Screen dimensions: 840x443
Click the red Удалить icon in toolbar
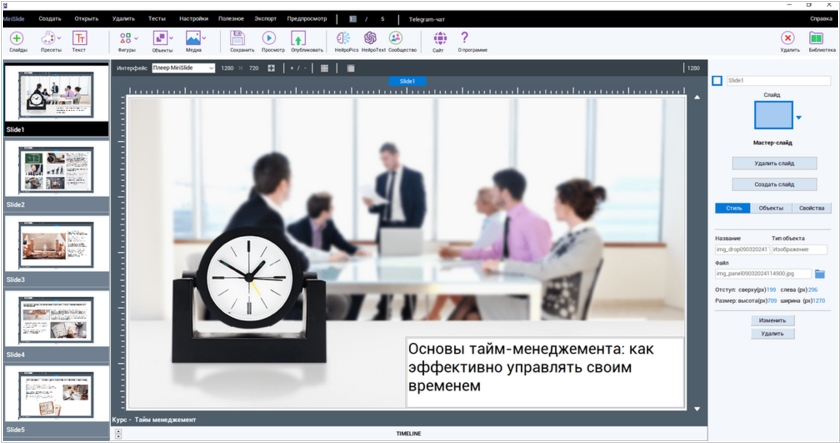[788, 38]
